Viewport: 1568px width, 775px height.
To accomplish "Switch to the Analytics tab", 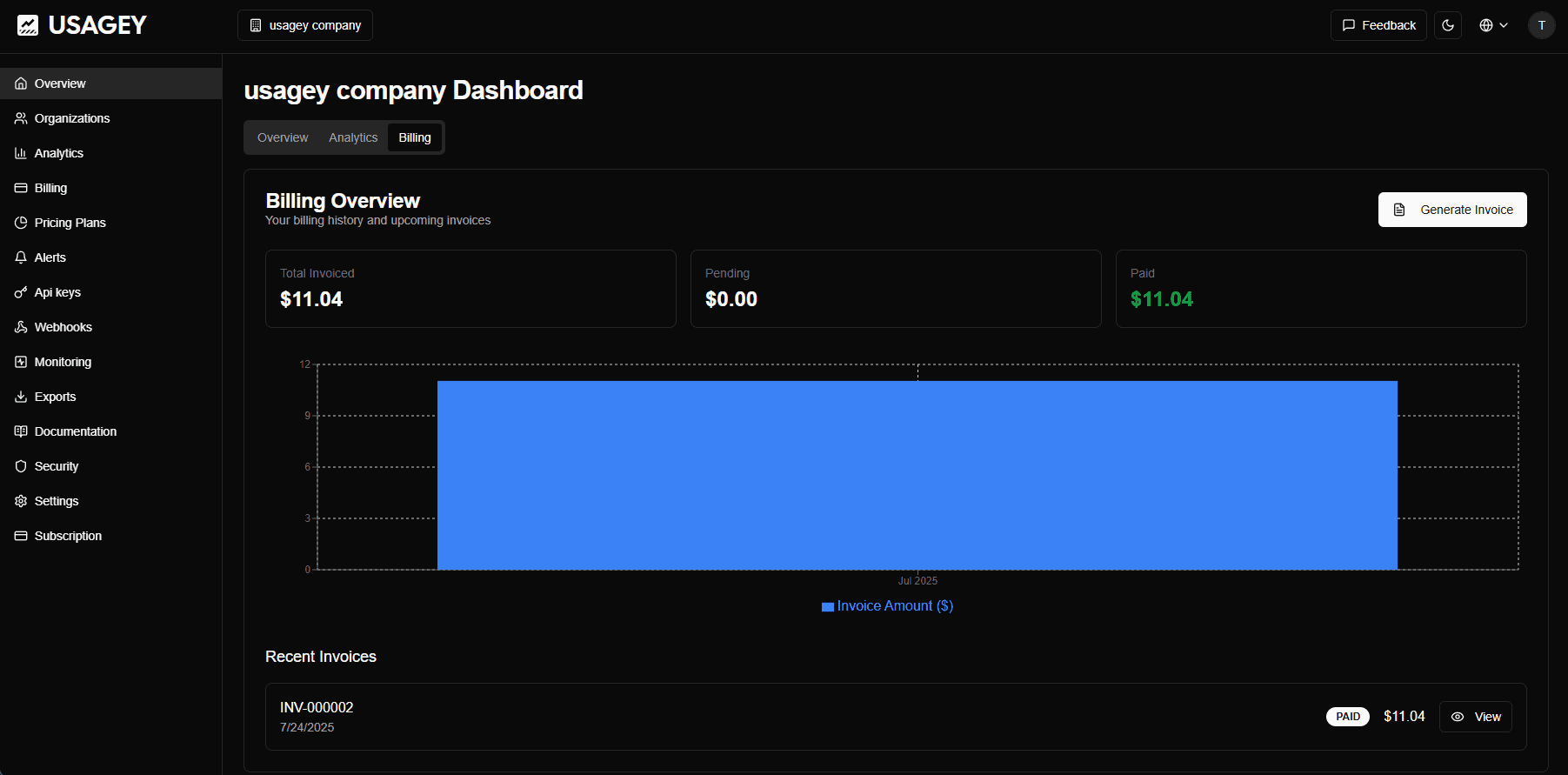I will click(x=353, y=137).
